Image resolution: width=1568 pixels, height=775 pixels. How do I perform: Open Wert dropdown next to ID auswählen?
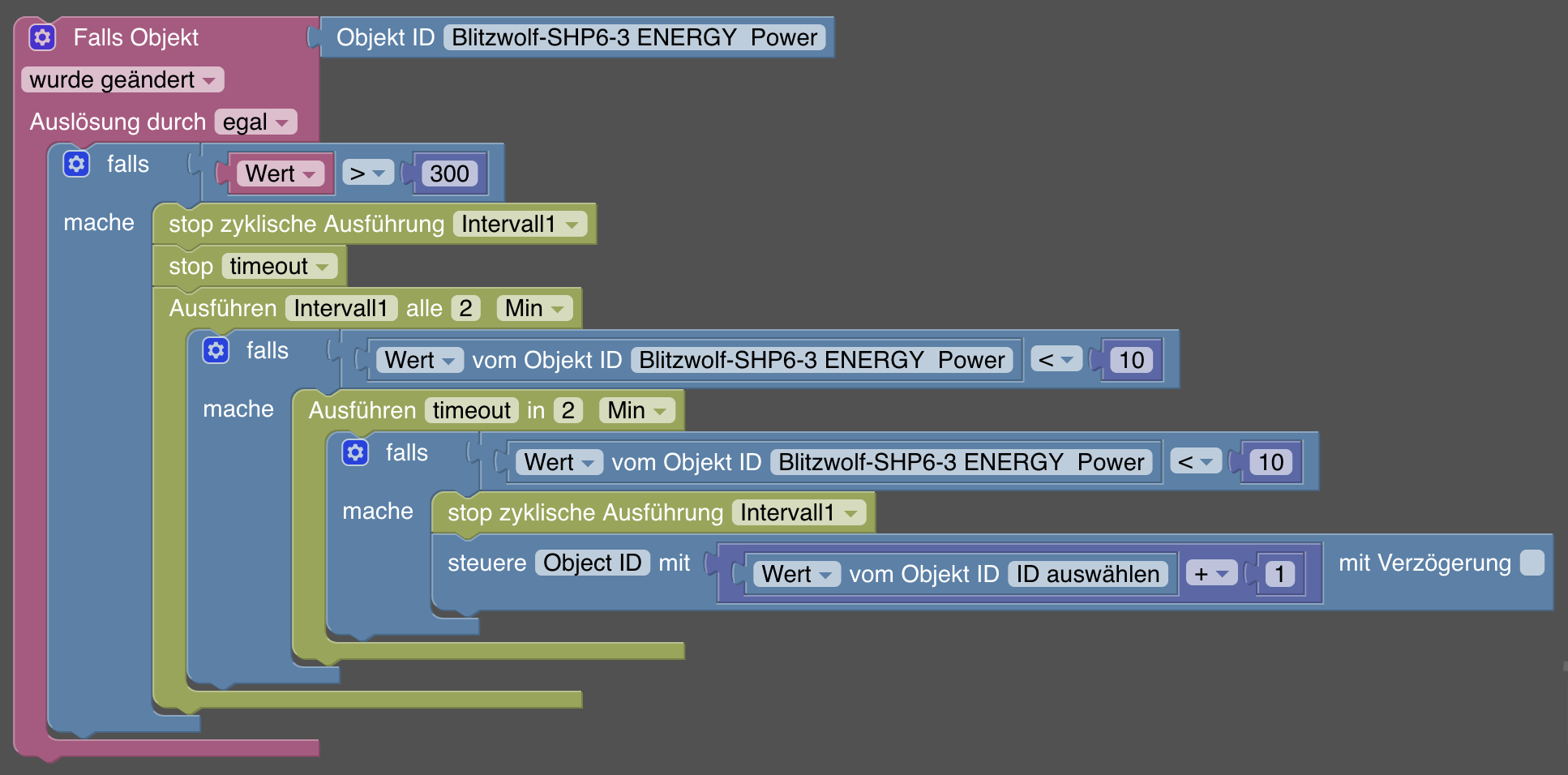797,574
